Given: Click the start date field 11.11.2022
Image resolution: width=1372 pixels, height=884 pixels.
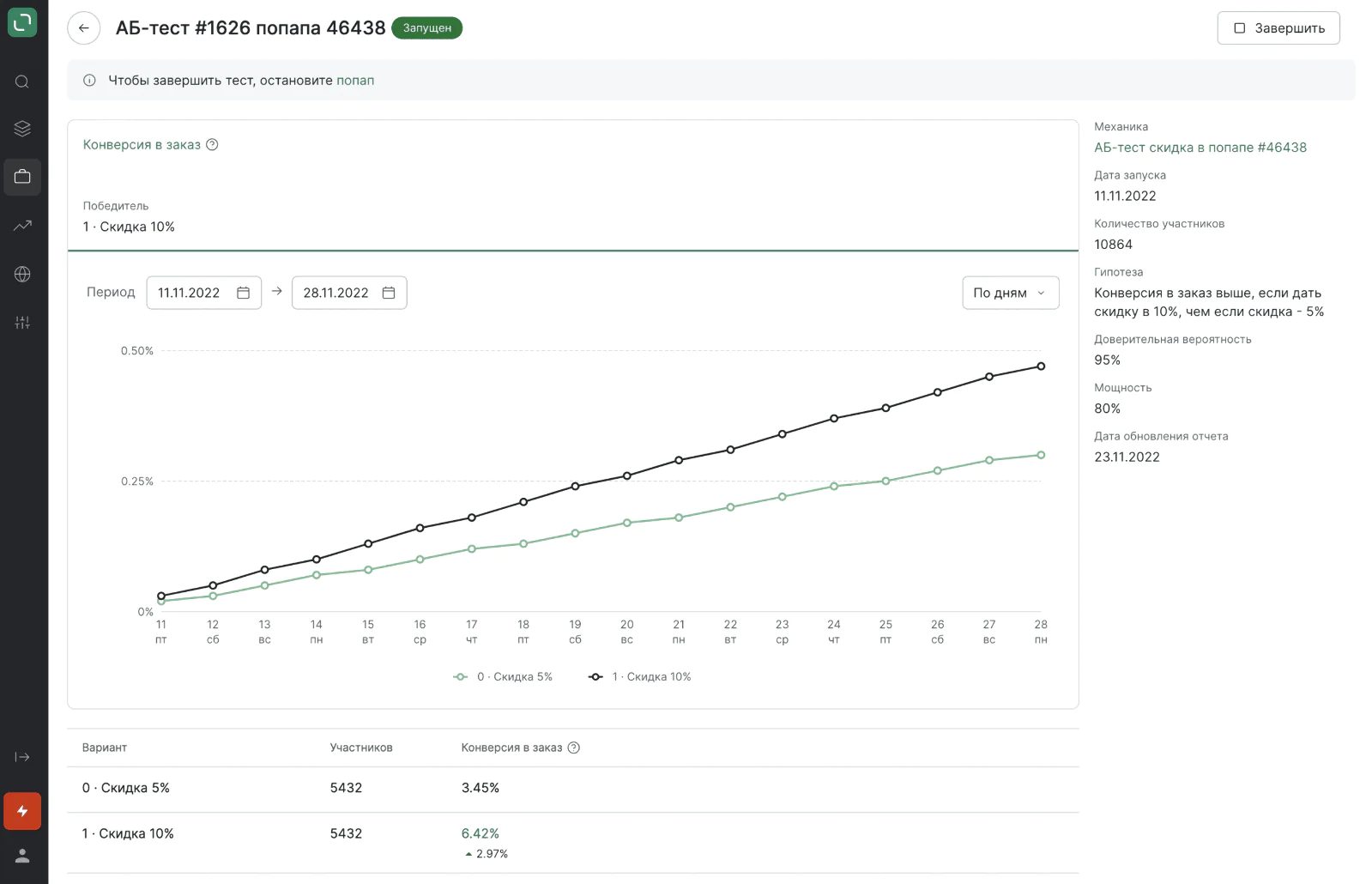Looking at the screenshot, I should point(204,293).
